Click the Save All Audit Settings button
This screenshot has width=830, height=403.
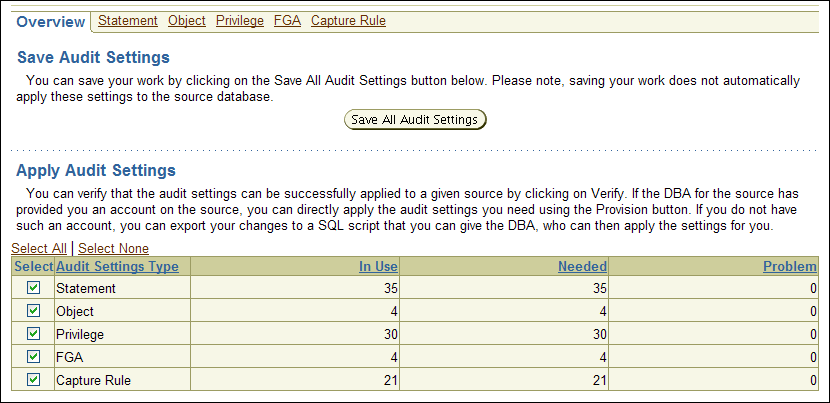coord(415,120)
